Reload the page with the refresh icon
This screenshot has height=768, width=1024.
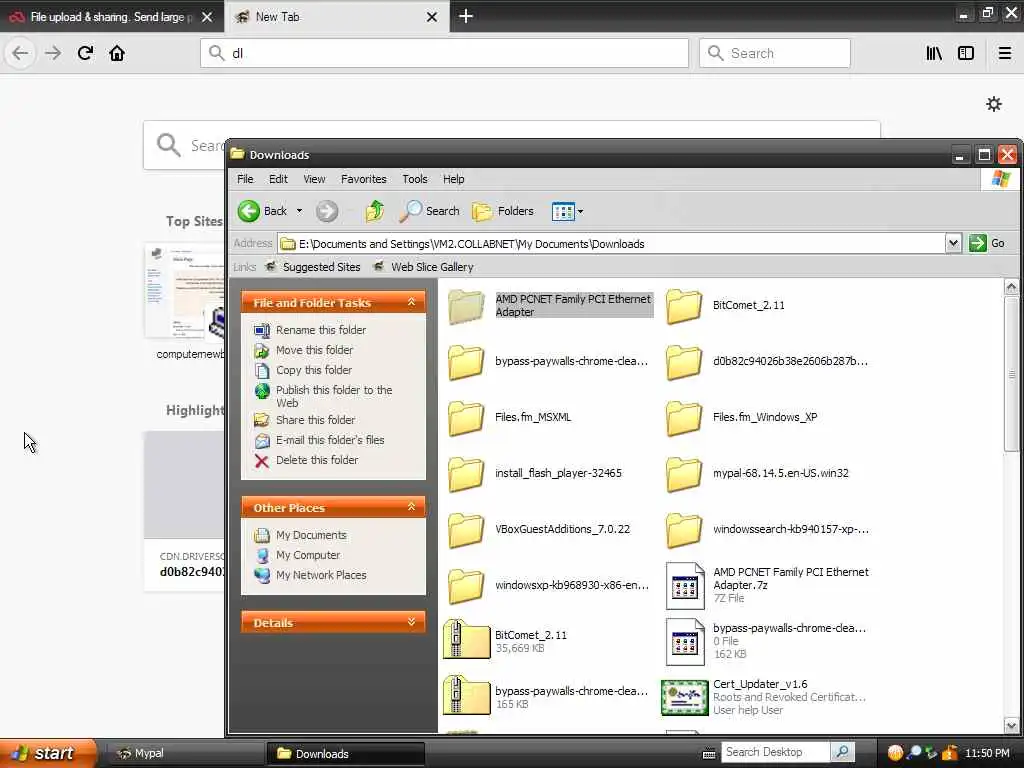85,53
